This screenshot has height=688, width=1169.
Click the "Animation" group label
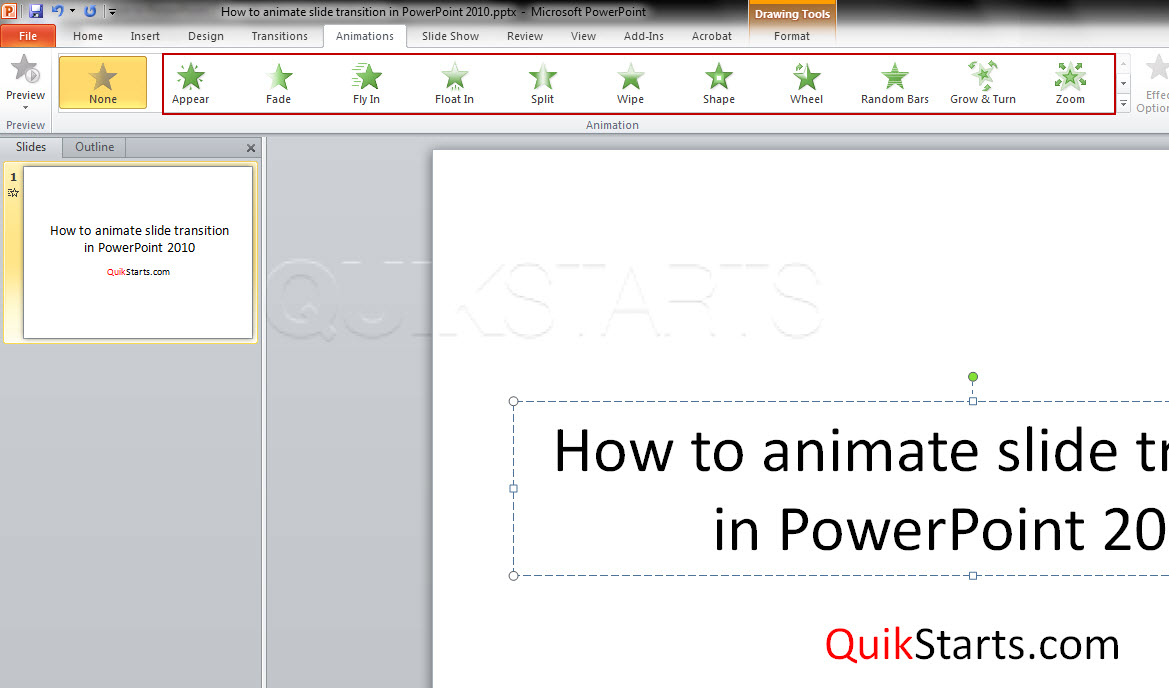pyautogui.click(x=612, y=125)
